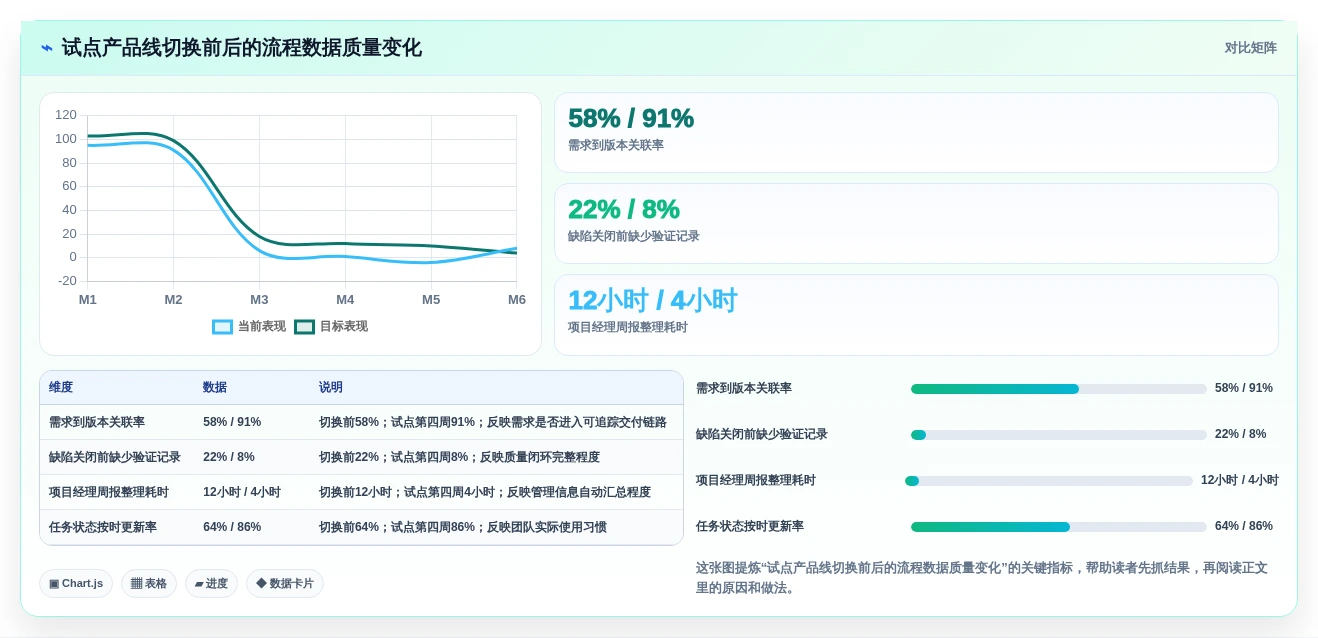1318x638 pixels.
Task: Click the 12小时 / 4小时 metric card
Action: (916, 315)
